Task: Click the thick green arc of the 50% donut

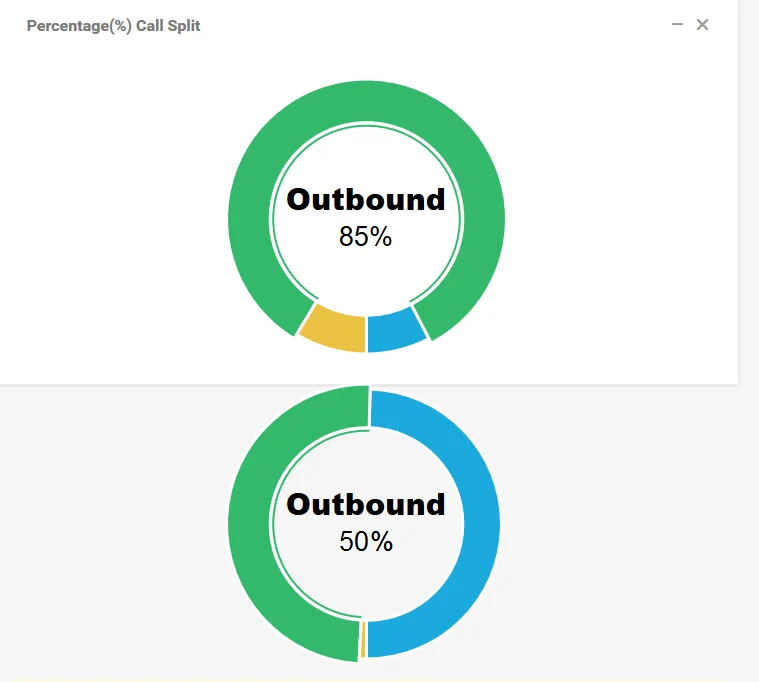Action: click(249, 524)
